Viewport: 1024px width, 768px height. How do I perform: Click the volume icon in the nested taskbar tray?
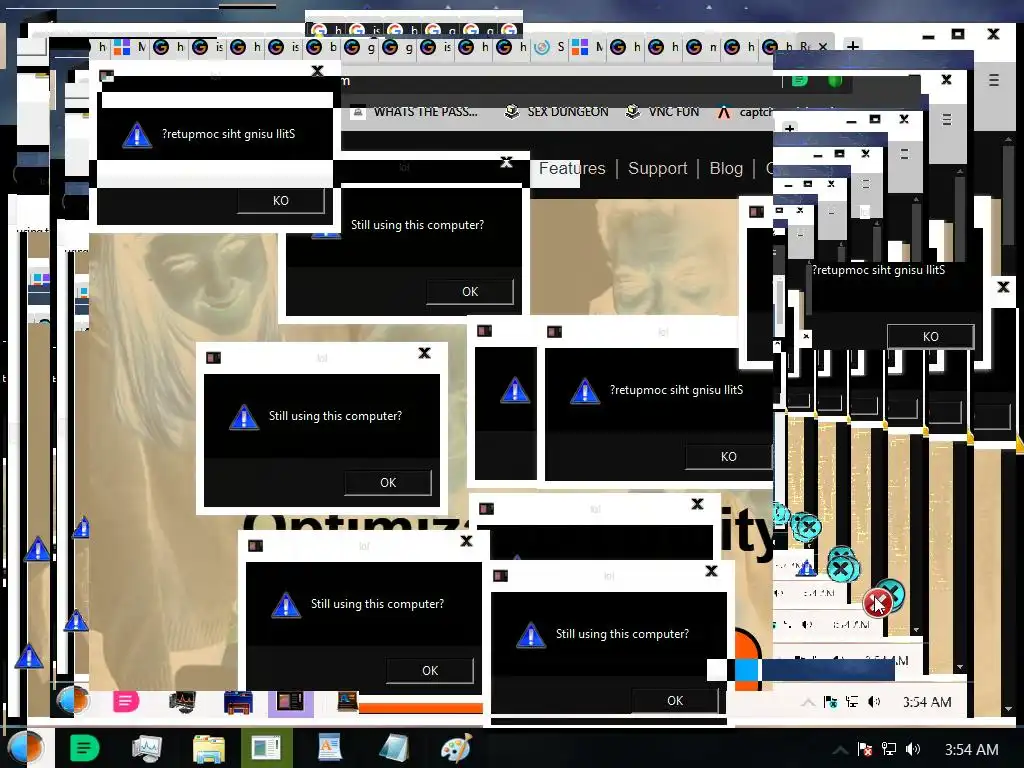pyautogui.click(x=874, y=702)
